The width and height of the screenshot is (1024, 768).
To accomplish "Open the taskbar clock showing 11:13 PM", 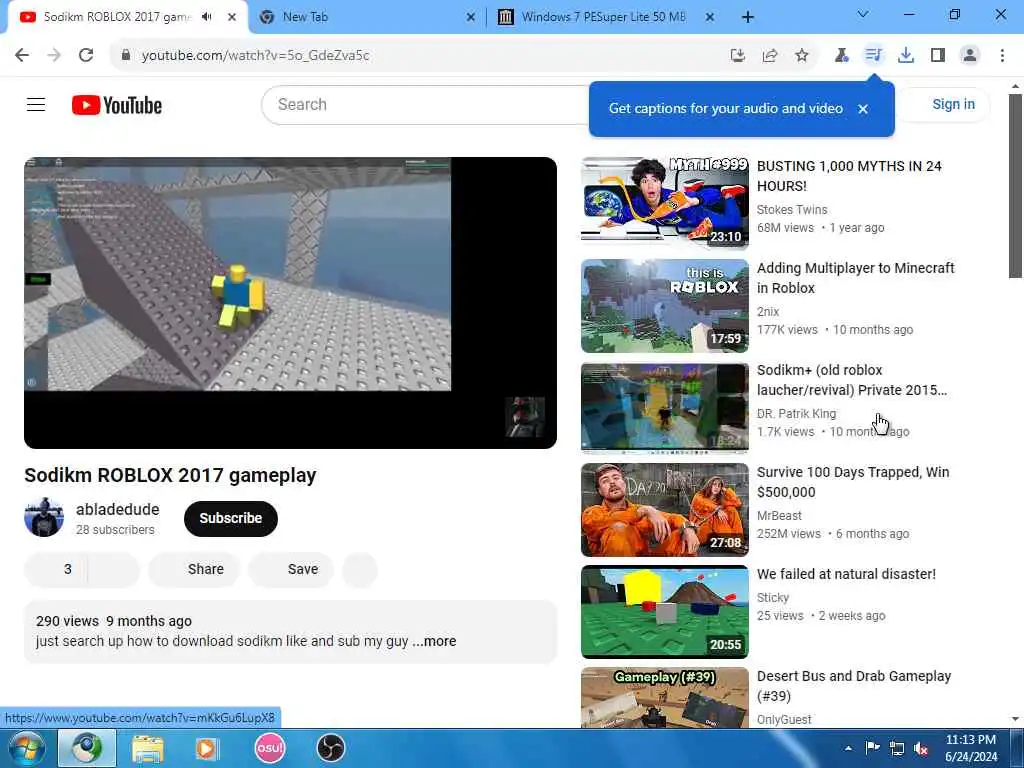I will tap(970, 748).
